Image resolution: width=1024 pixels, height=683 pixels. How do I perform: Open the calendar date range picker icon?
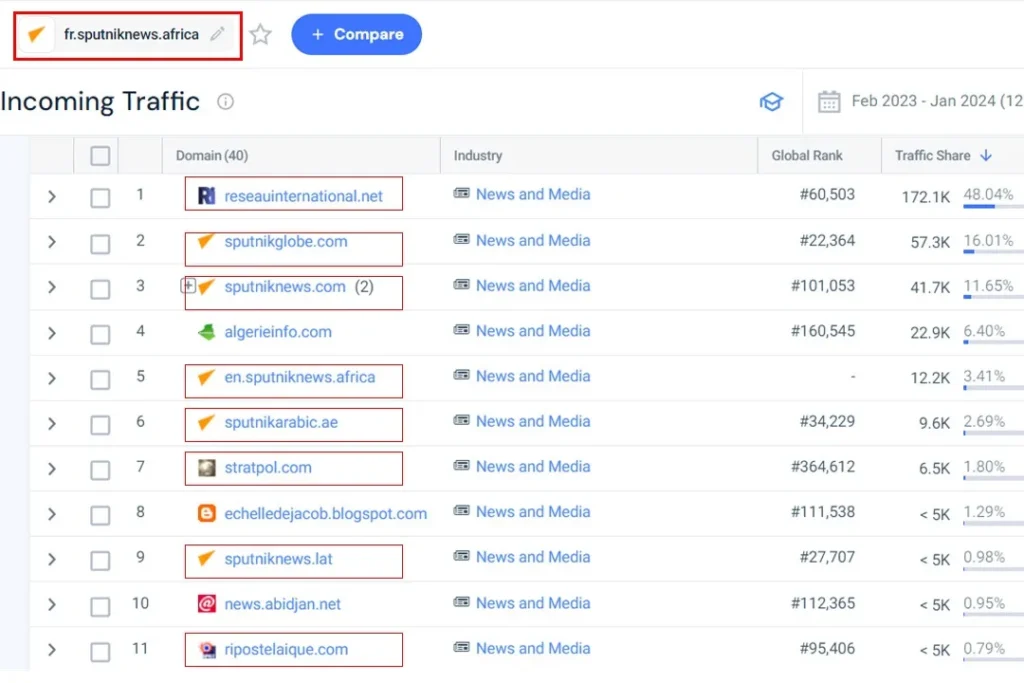coord(829,102)
